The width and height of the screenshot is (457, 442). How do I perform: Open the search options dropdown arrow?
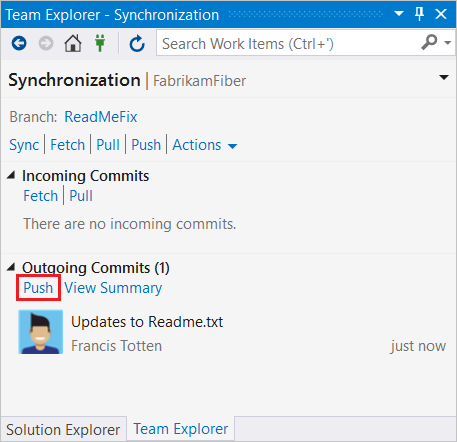pyautogui.click(x=448, y=43)
